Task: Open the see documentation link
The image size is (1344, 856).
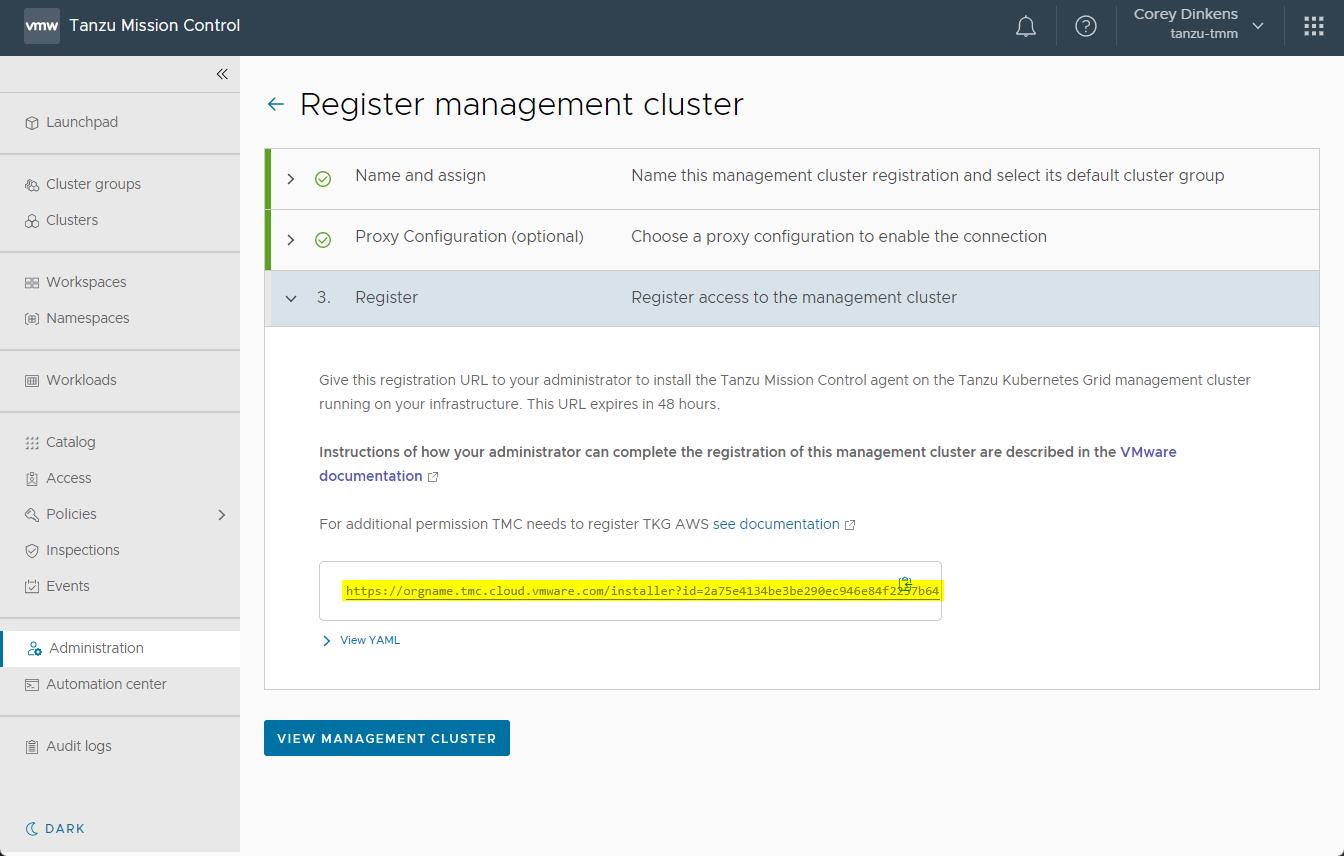Action: click(x=776, y=524)
